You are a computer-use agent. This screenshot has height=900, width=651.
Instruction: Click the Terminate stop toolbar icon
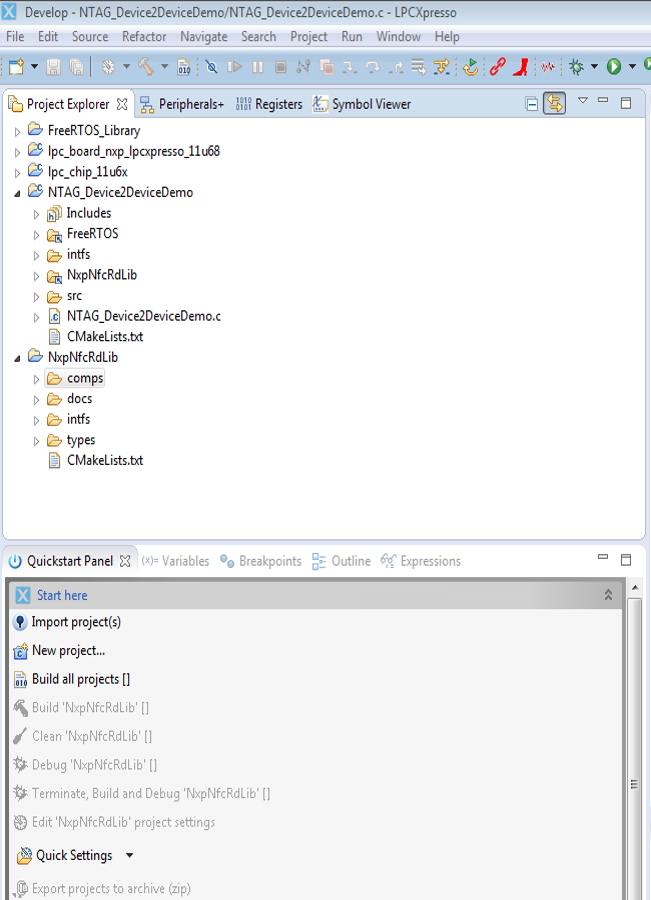click(281, 67)
